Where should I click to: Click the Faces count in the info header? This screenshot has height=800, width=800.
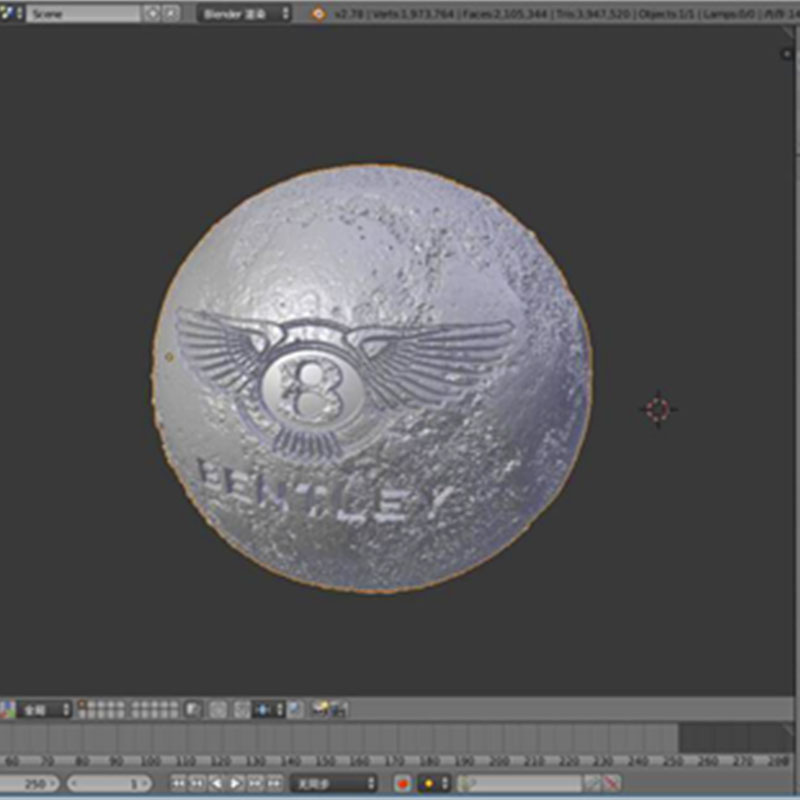[505, 14]
